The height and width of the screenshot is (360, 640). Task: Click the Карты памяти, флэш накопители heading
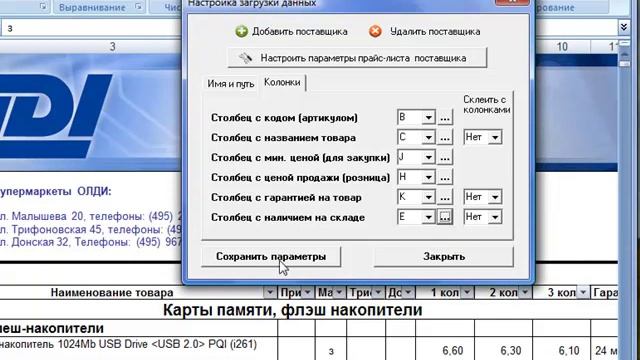(x=293, y=310)
